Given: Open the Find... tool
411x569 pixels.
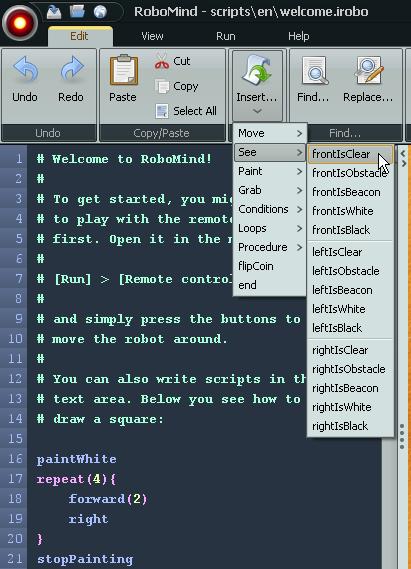Looking at the screenshot, I should click(313, 79).
